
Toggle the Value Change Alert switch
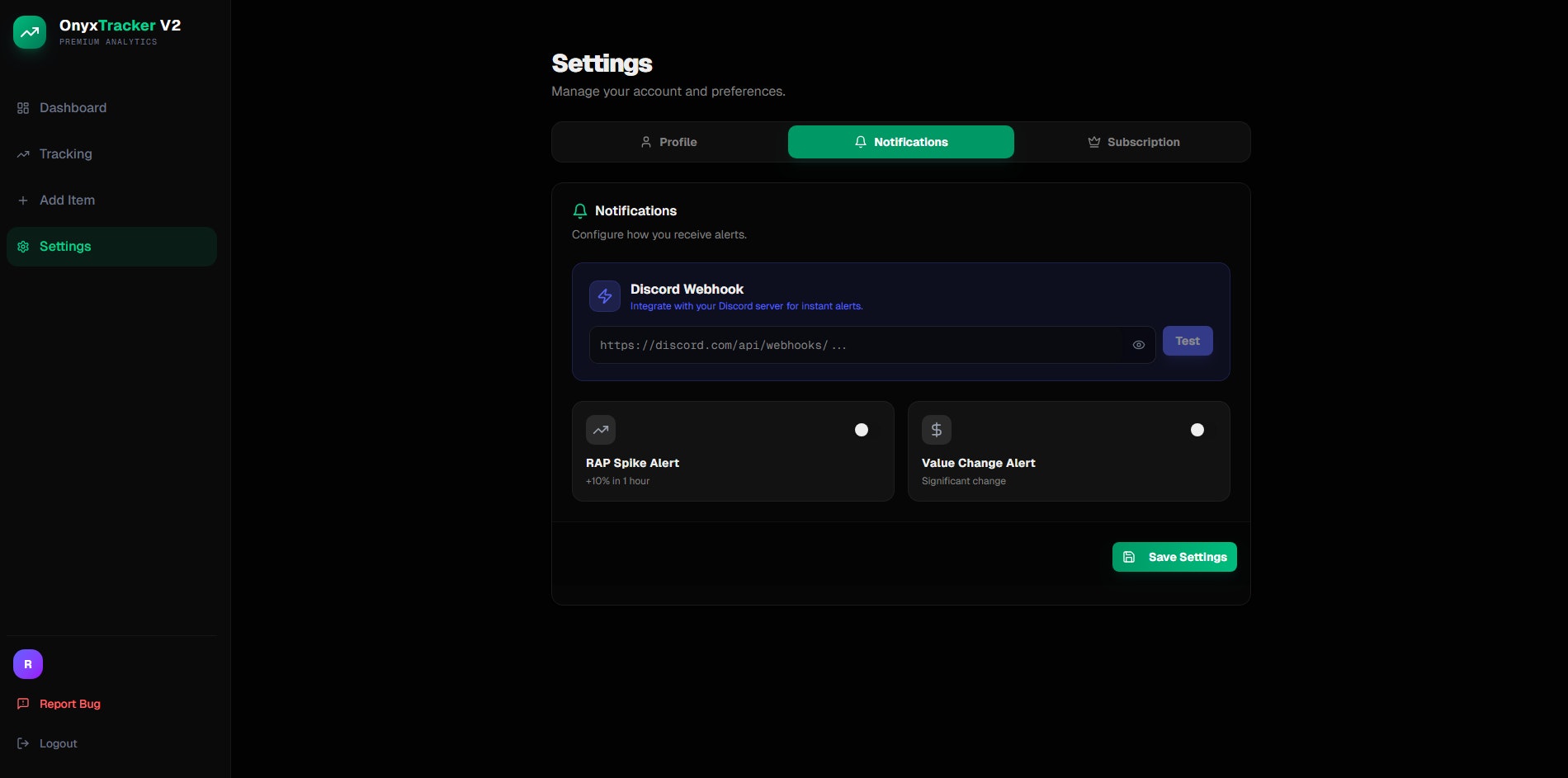point(1197,429)
